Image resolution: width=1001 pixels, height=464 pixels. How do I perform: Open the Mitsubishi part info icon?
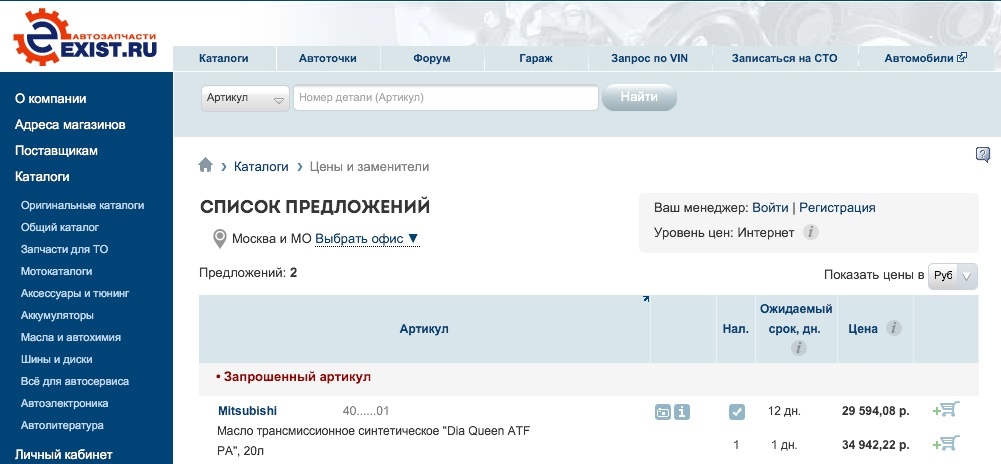pos(682,411)
